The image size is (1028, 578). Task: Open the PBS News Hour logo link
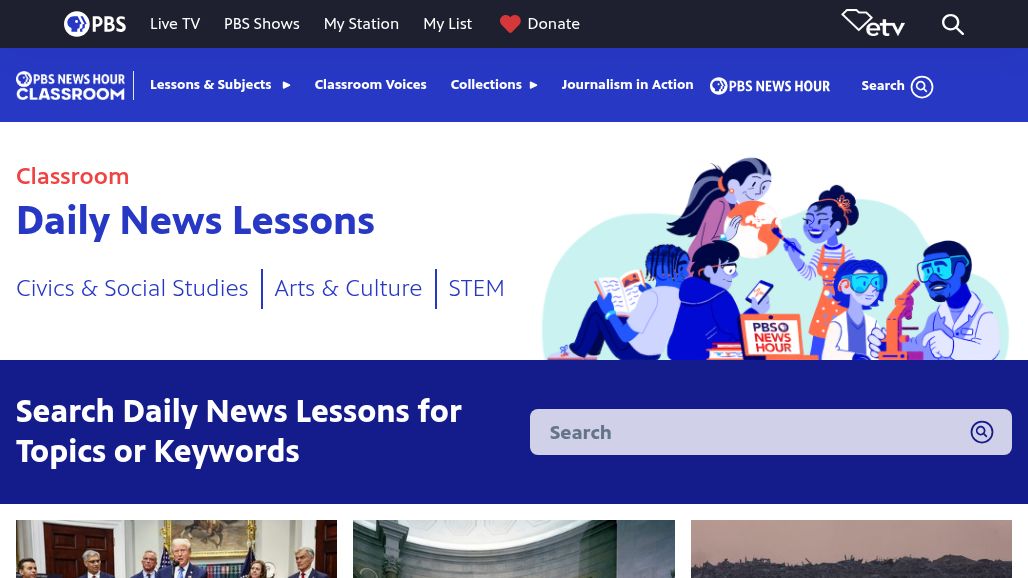pyautogui.click(x=770, y=86)
